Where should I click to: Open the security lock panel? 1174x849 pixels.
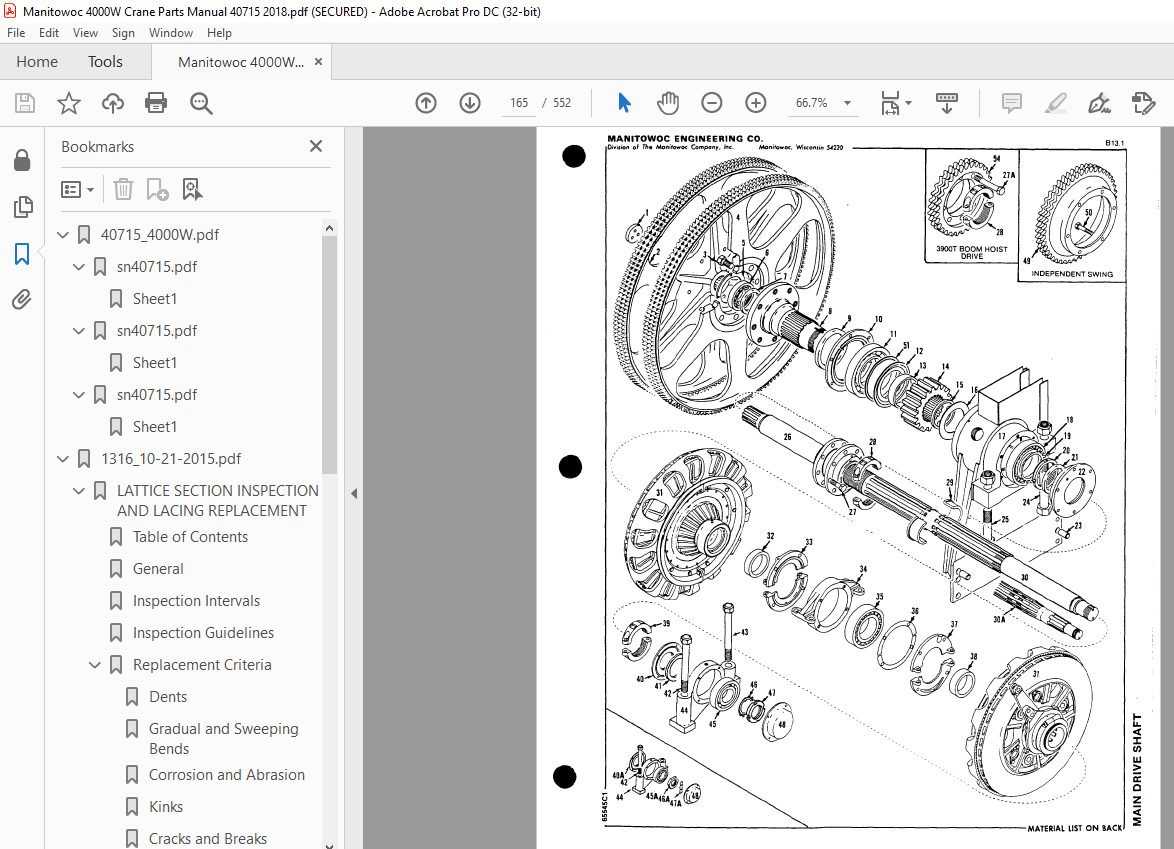[22, 159]
